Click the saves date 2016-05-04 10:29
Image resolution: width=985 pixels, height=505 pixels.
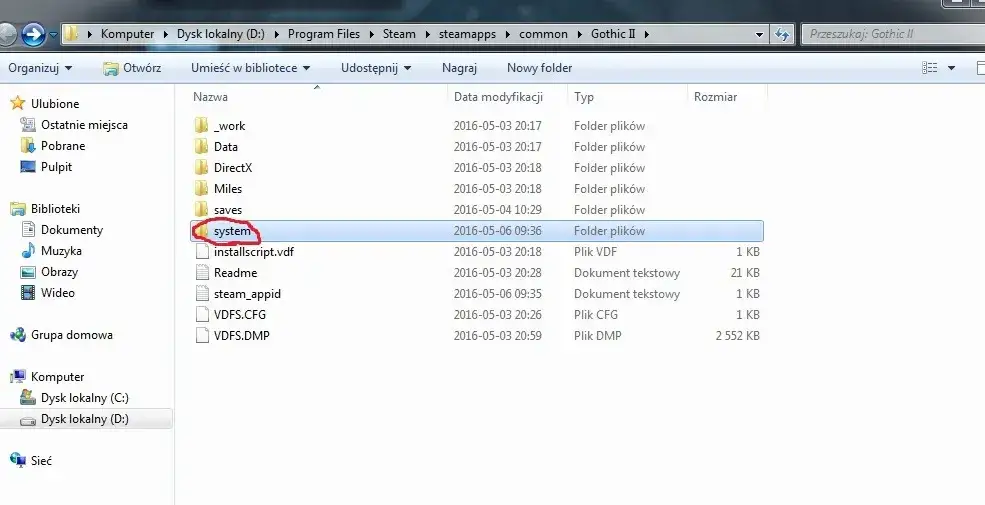coord(498,210)
